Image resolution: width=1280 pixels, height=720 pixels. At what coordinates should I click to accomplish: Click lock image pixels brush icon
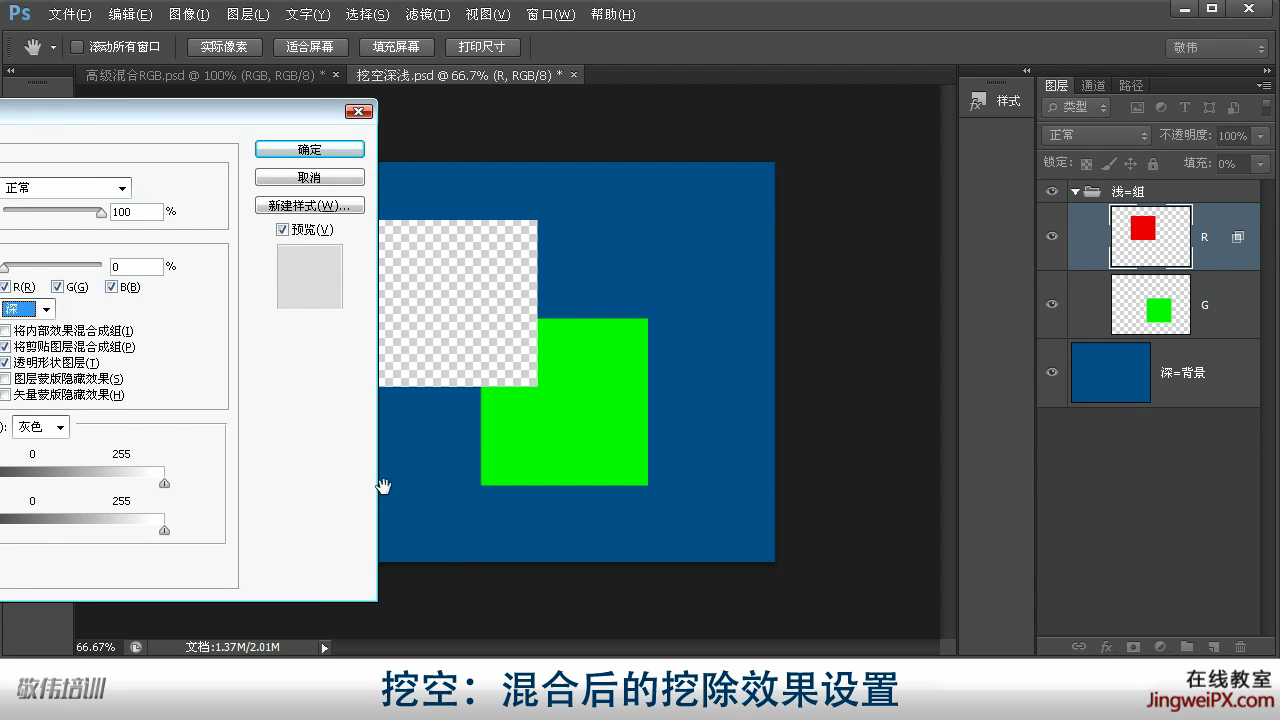[x=1109, y=164]
